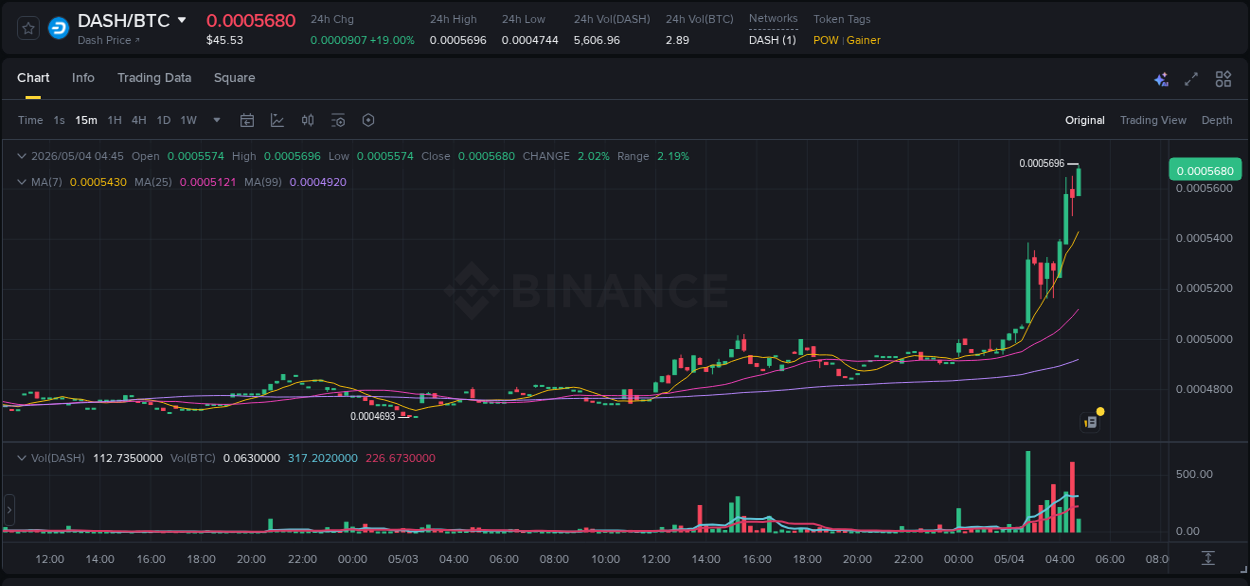Click the $45.53 USD price
This screenshot has width=1250, height=586.
(225, 40)
